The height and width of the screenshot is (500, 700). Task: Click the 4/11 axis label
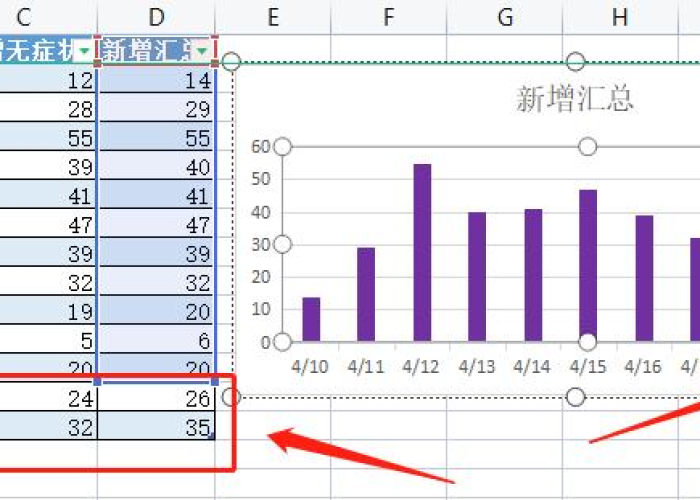click(x=365, y=367)
